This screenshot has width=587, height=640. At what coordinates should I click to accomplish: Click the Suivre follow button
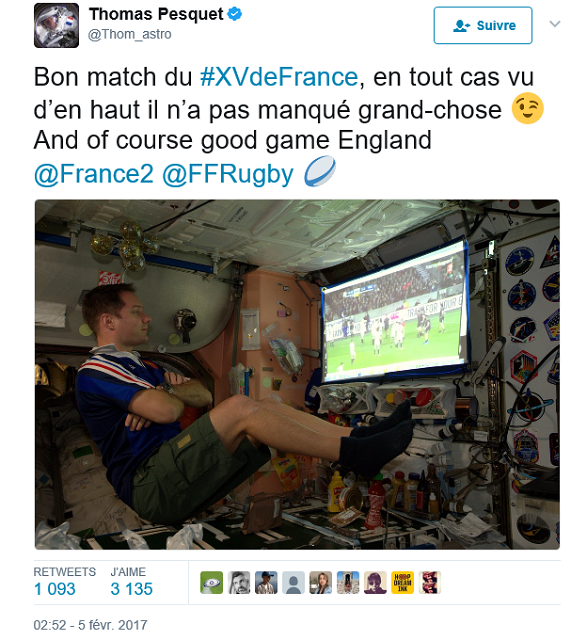click(x=483, y=25)
